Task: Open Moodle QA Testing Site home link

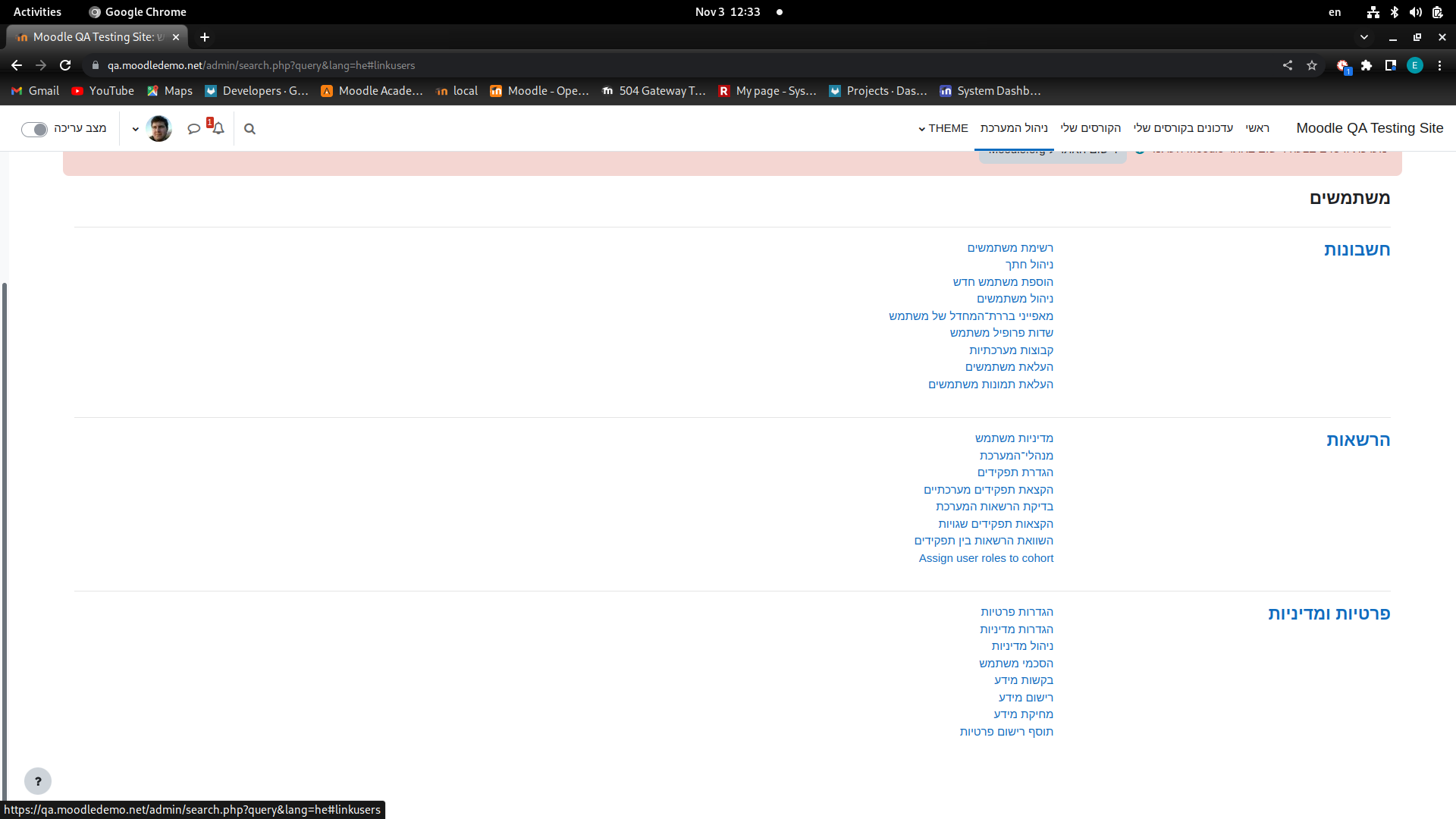Action: point(1370,128)
